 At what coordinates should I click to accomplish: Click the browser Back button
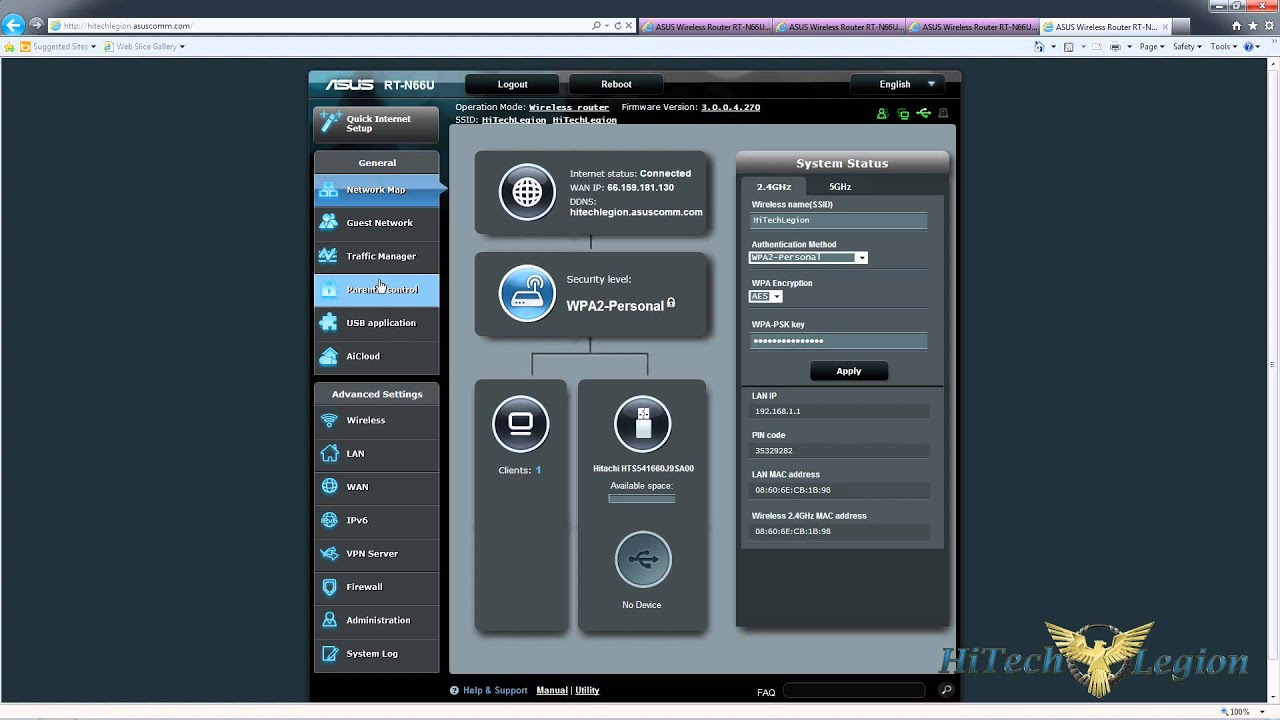pos(13,26)
